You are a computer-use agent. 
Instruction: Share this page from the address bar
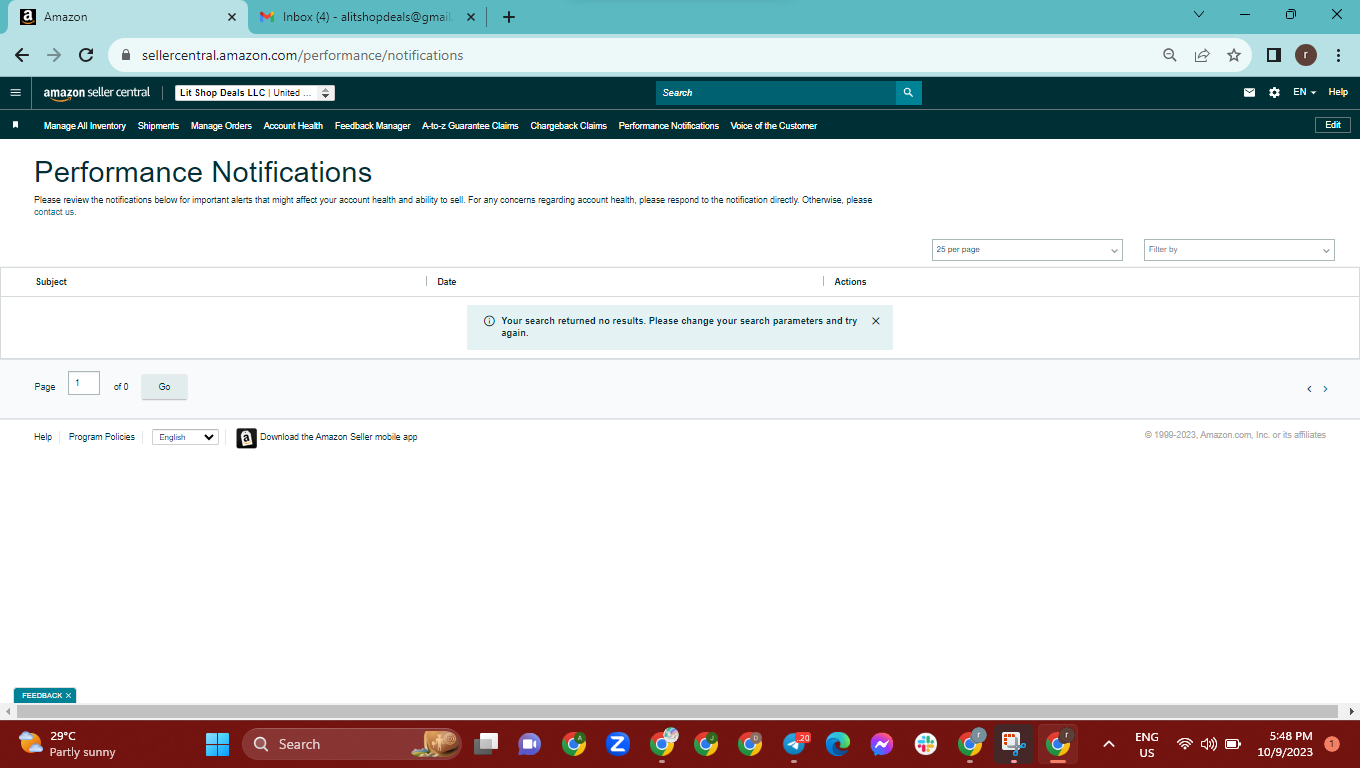(1202, 55)
